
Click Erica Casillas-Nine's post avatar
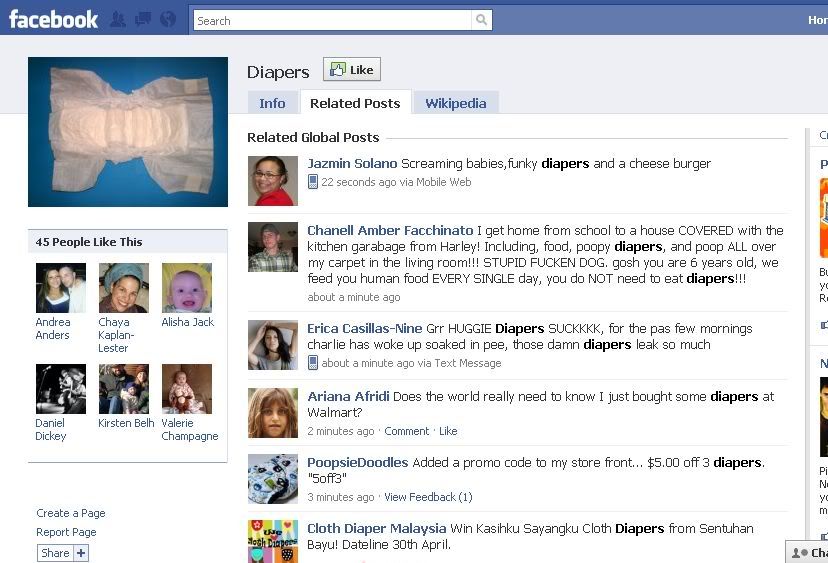(x=273, y=345)
